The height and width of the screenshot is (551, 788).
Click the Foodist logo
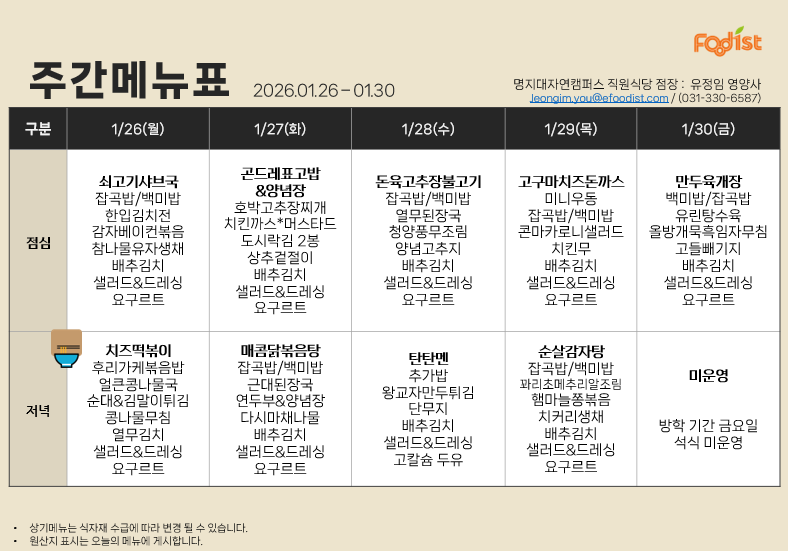[727, 41]
